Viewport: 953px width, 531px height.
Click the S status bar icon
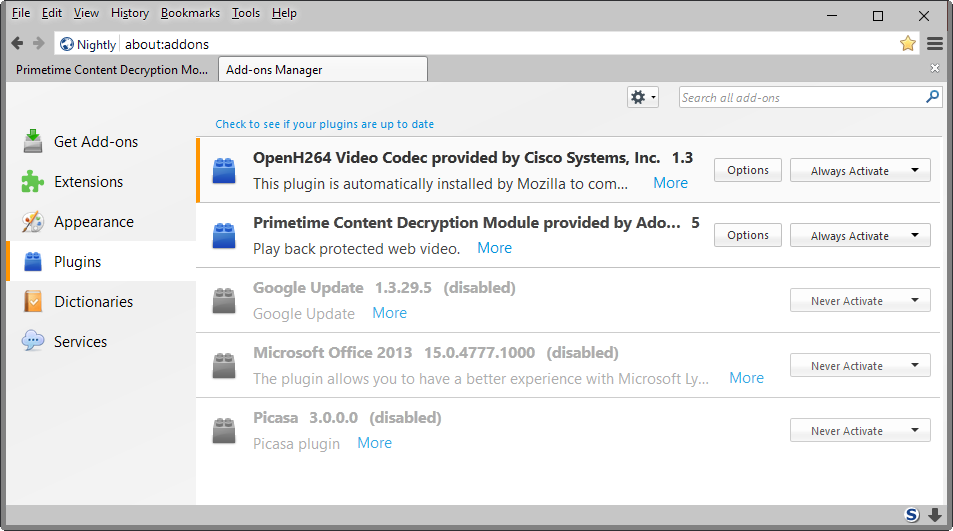pos(912,515)
